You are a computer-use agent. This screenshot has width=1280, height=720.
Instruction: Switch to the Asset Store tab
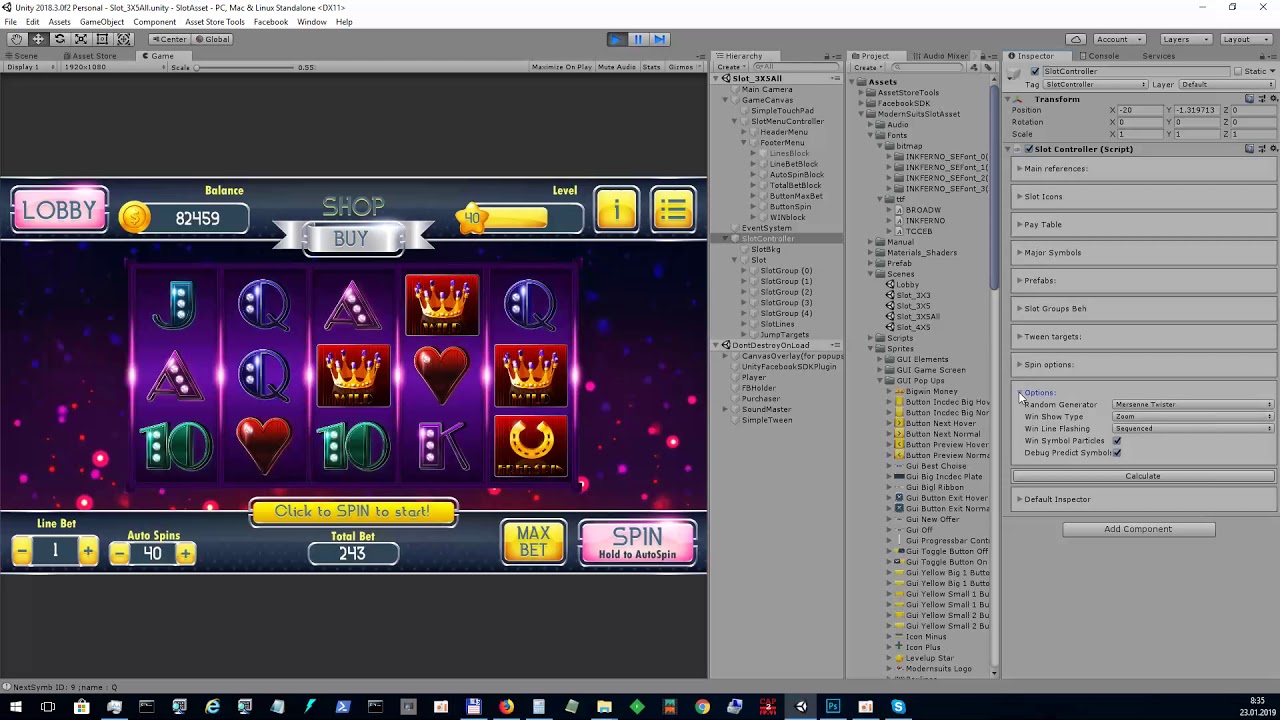click(x=92, y=56)
